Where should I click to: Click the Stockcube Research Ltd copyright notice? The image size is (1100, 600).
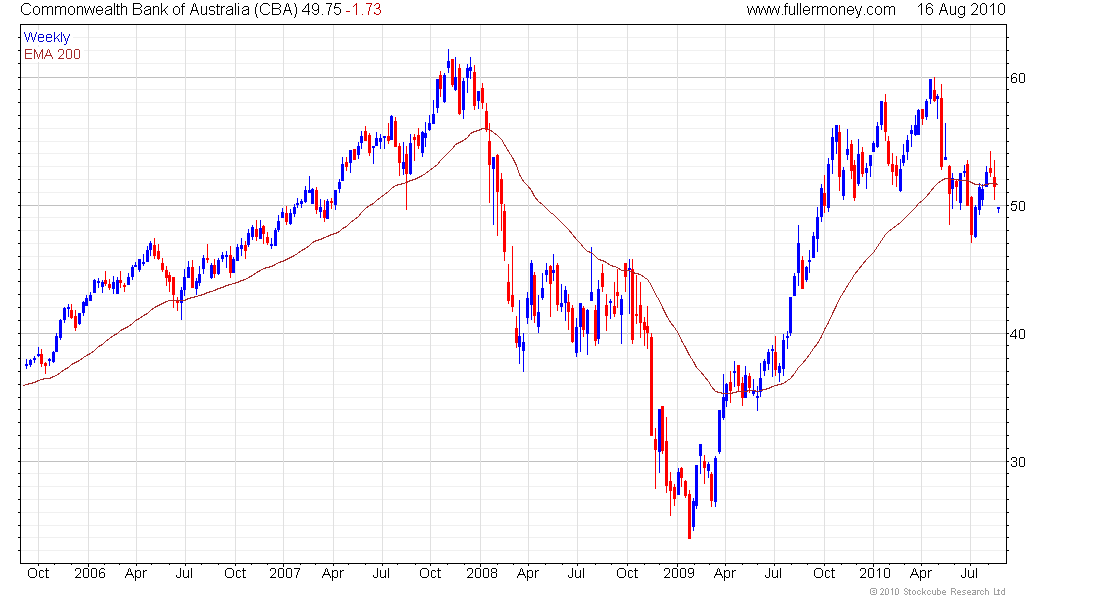click(x=937, y=592)
